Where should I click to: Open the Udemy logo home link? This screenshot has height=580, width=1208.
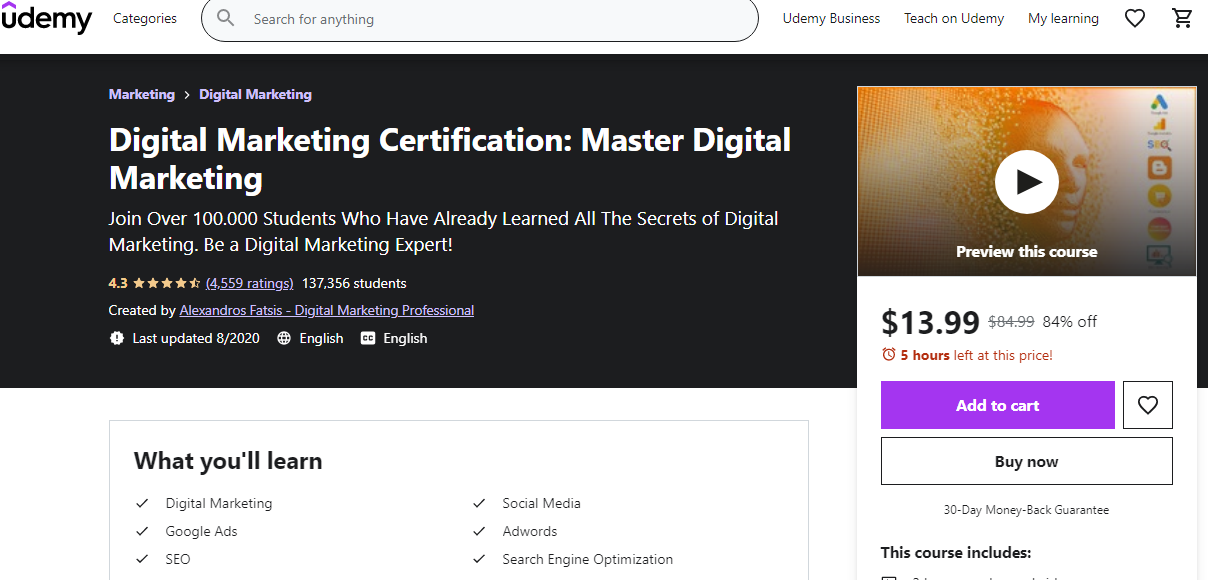click(x=46, y=18)
